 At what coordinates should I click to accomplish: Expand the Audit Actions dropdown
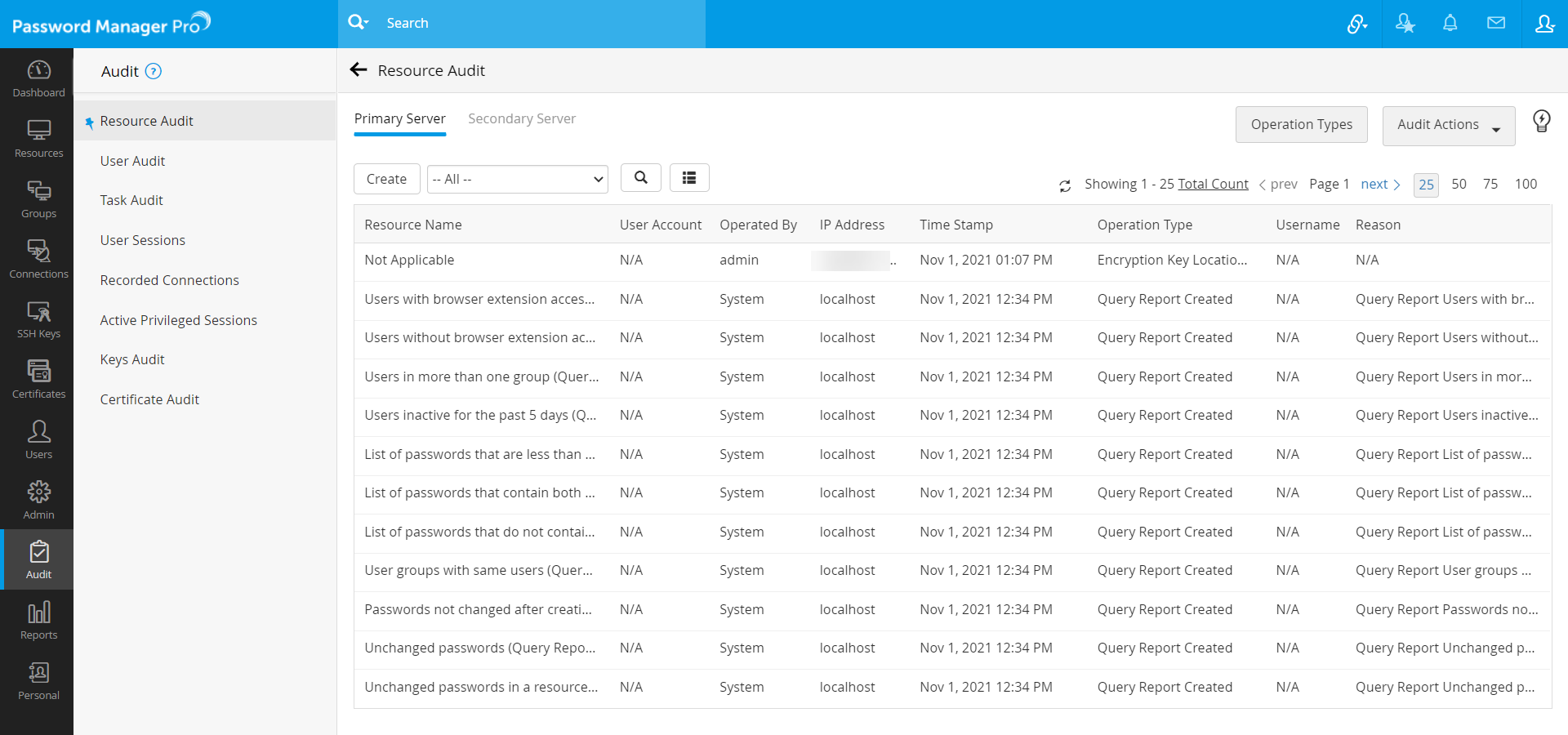coord(1448,126)
